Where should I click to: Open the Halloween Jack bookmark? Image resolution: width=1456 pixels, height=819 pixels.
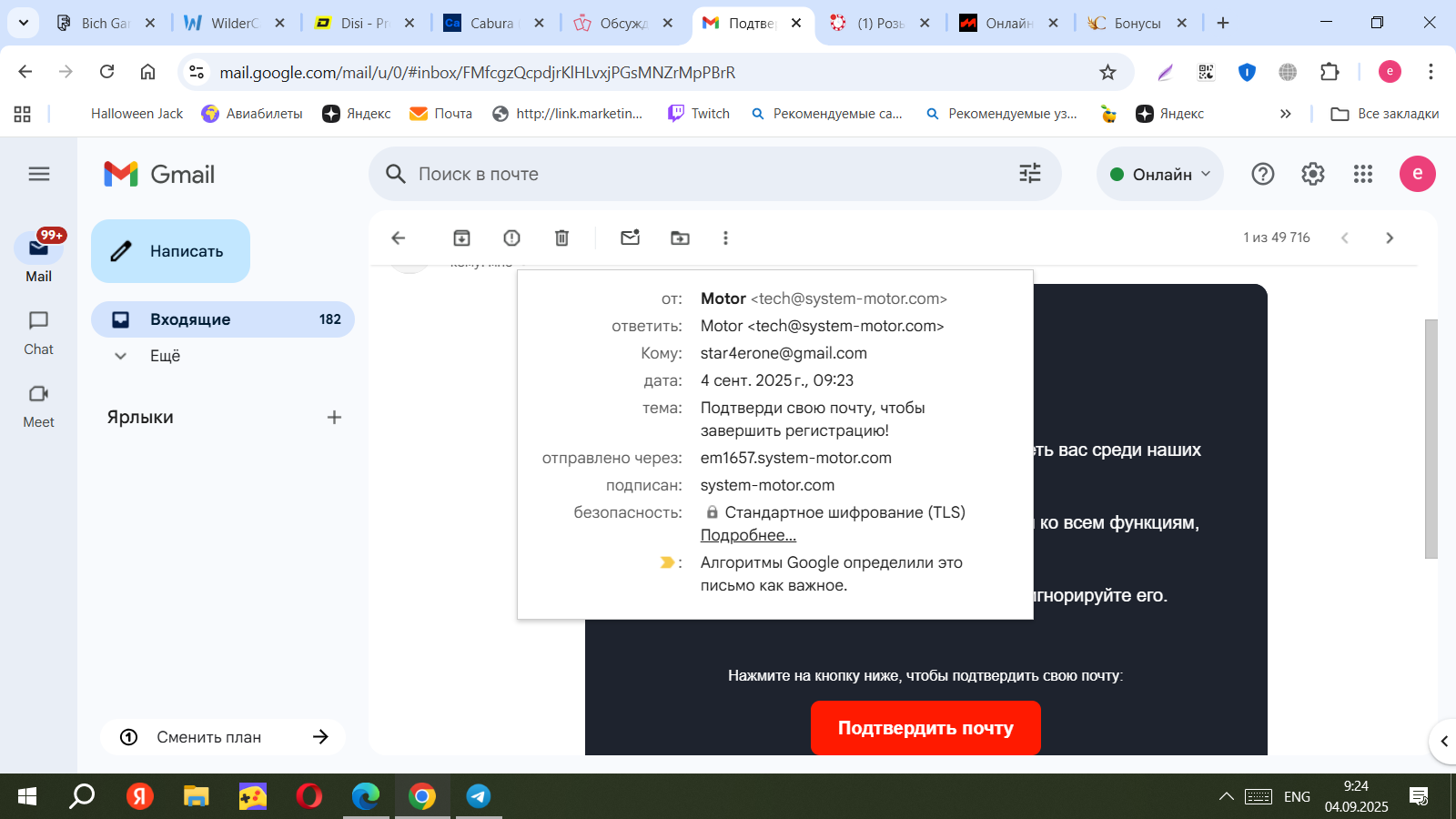coord(136,114)
